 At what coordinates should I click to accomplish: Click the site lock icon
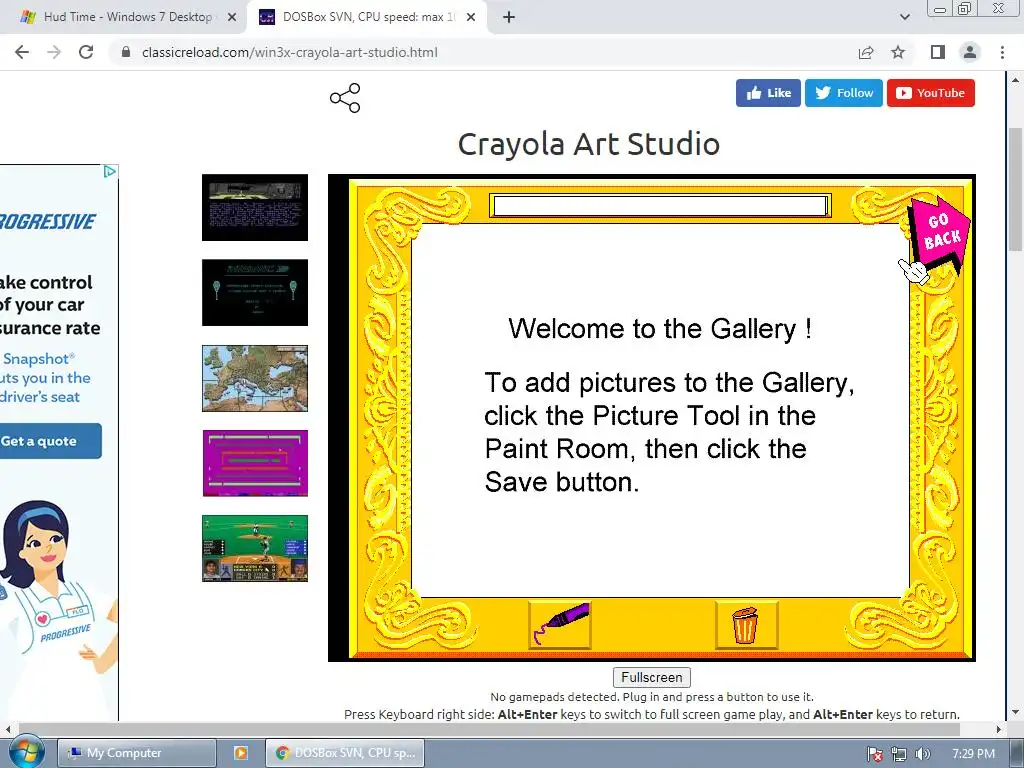[x=126, y=52]
